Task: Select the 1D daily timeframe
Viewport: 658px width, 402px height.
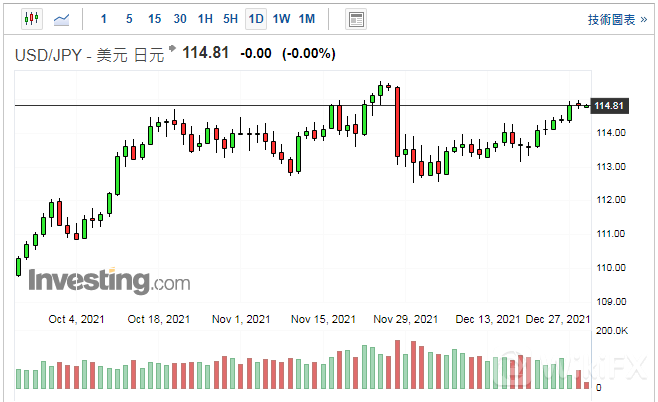Action: 256,19
